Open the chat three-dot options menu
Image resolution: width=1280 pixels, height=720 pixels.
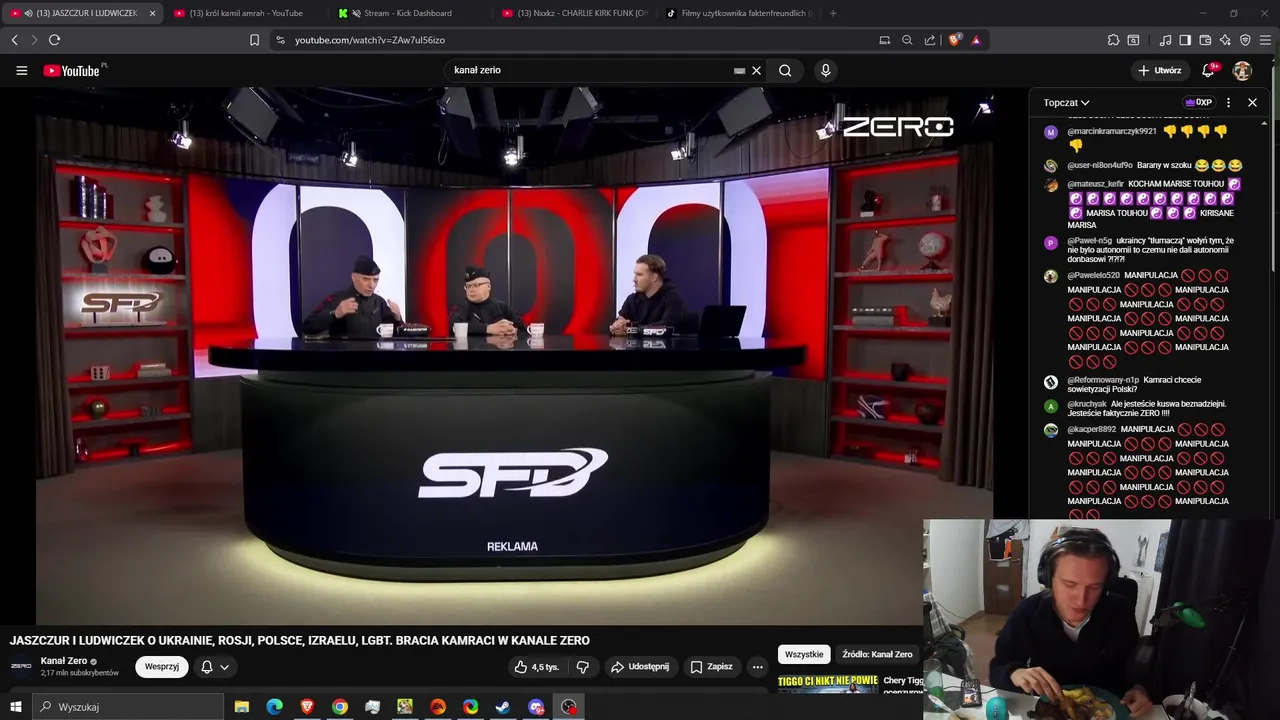(1228, 102)
